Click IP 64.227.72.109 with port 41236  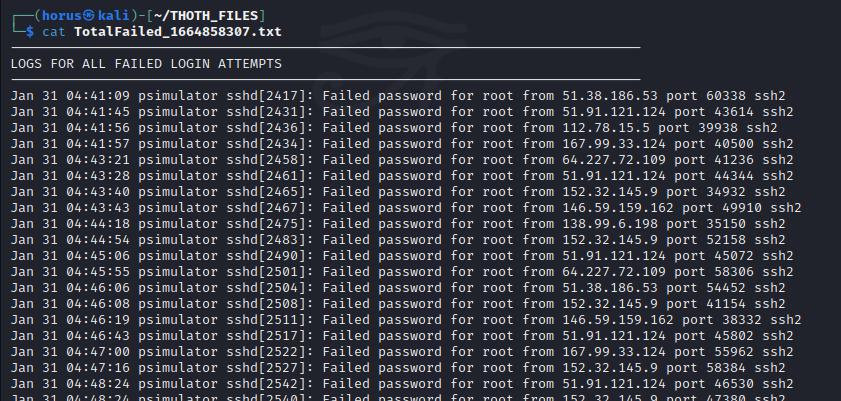click(x=614, y=160)
